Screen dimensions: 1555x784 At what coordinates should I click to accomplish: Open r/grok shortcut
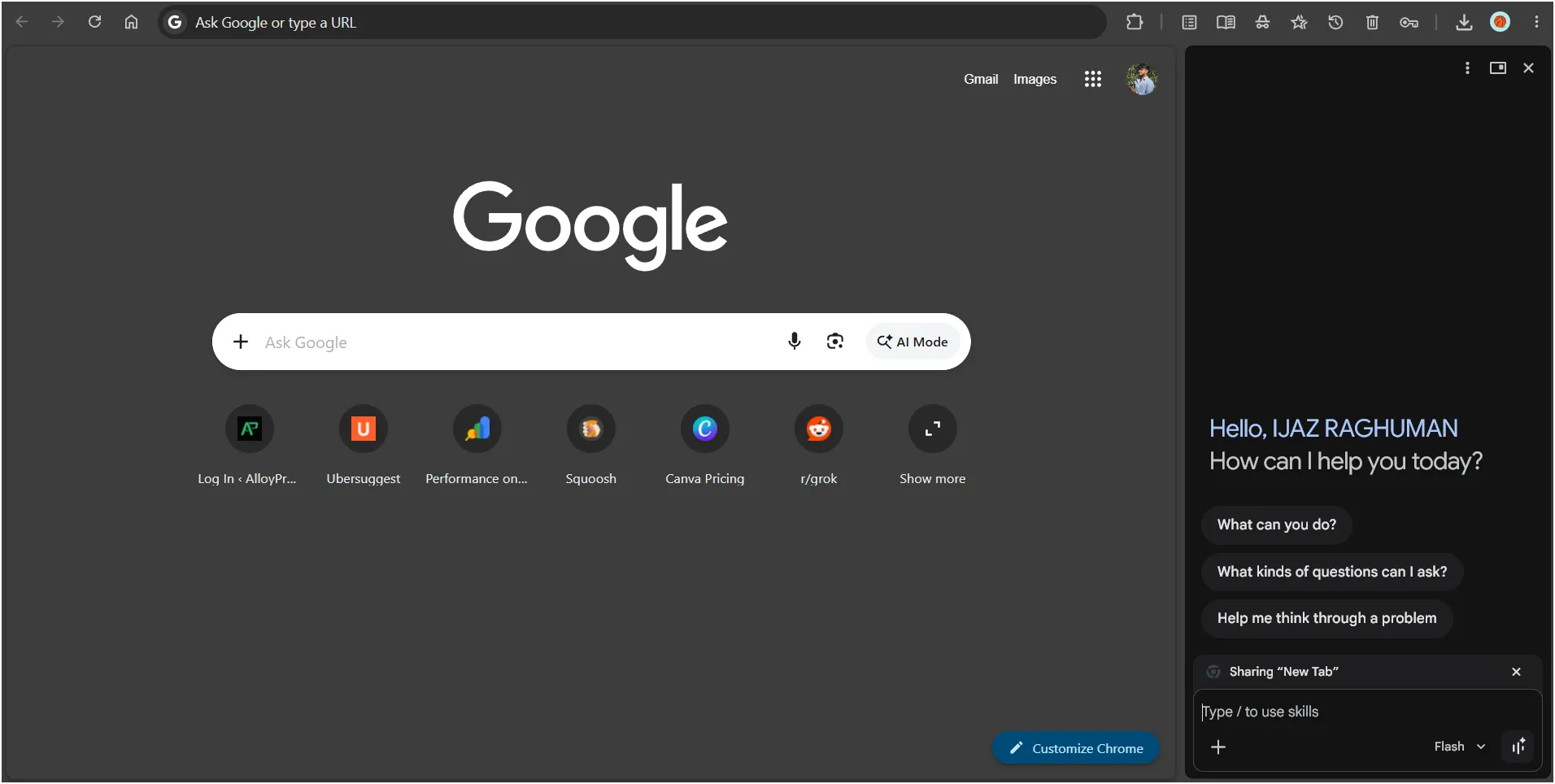(x=818, y=446)
